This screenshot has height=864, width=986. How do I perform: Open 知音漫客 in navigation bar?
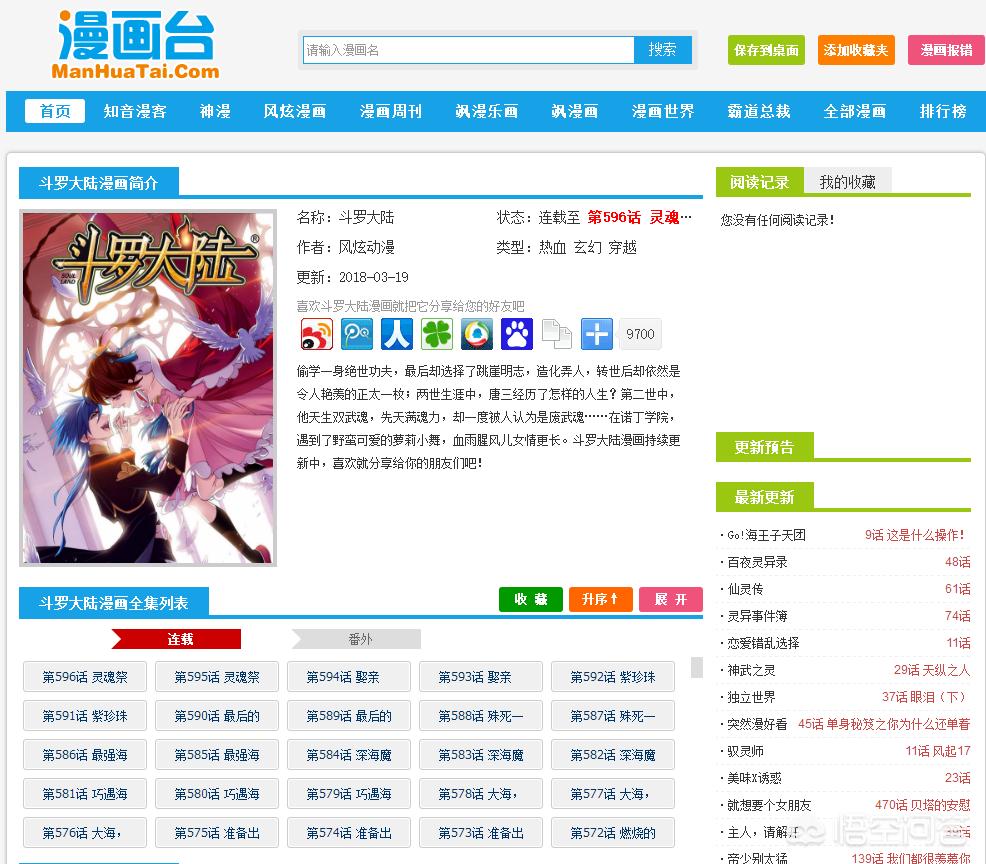click(x=135, y=111)
